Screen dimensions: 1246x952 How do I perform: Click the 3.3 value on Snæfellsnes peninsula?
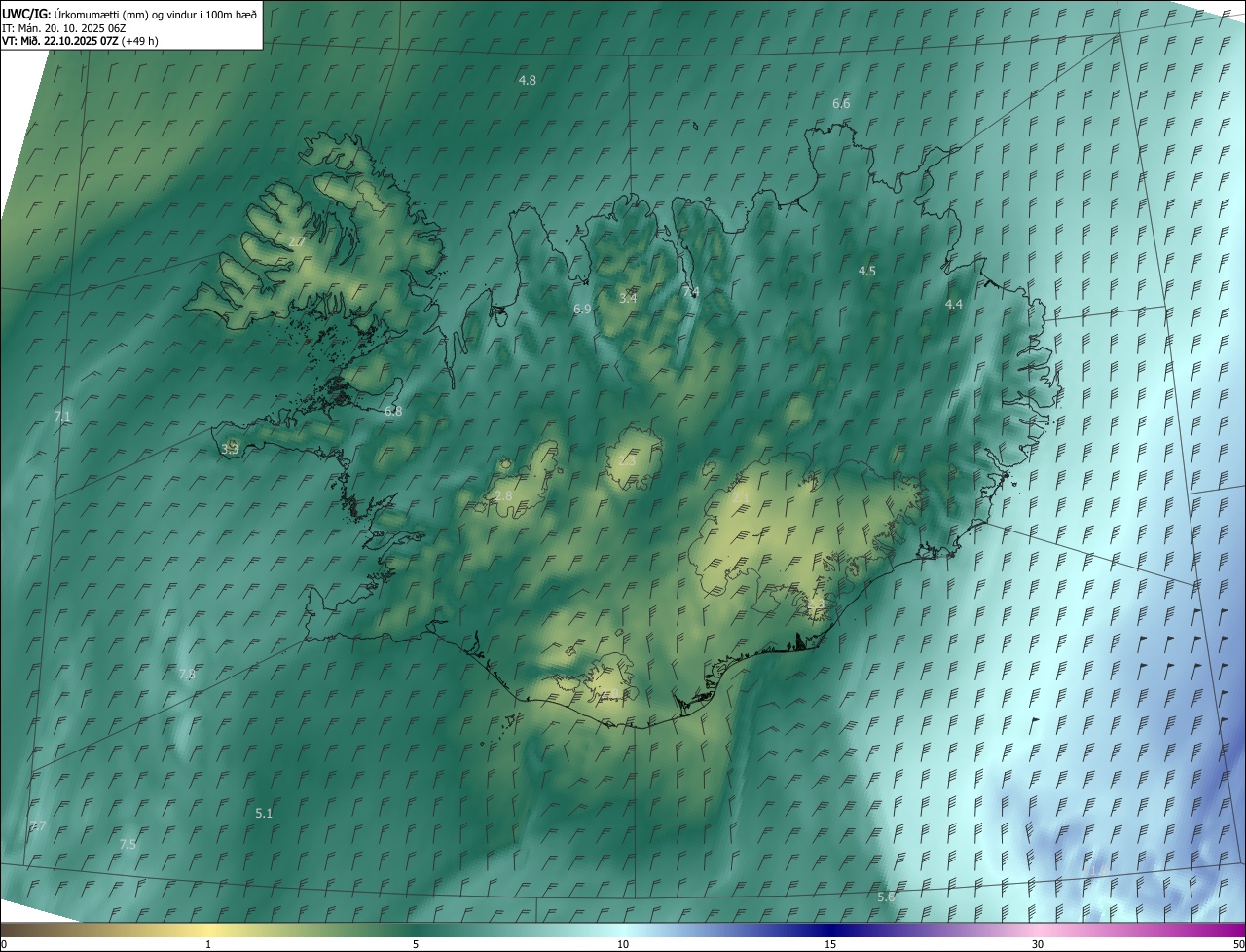coord(230,449)
